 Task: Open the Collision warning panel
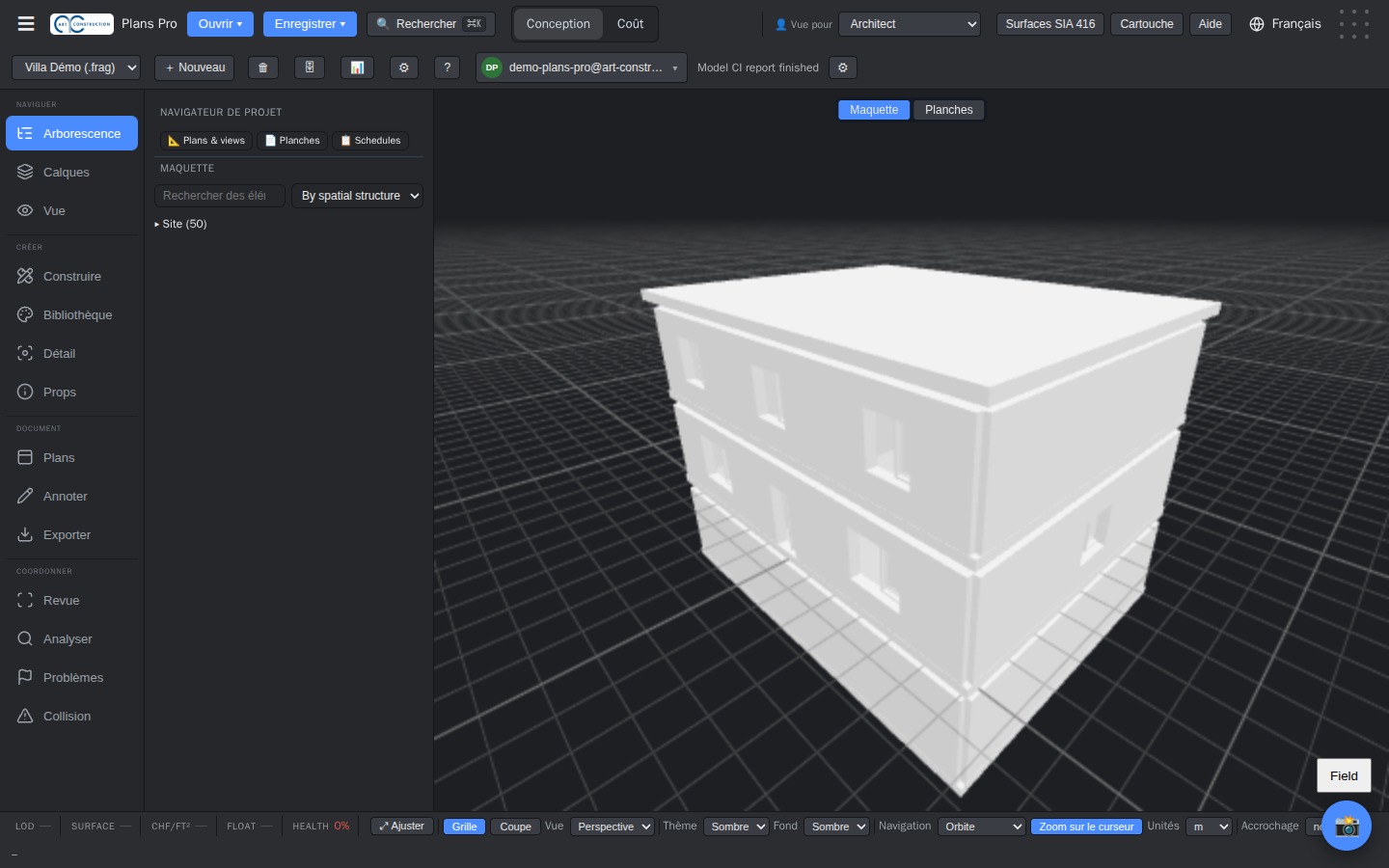tap(72, 716)
